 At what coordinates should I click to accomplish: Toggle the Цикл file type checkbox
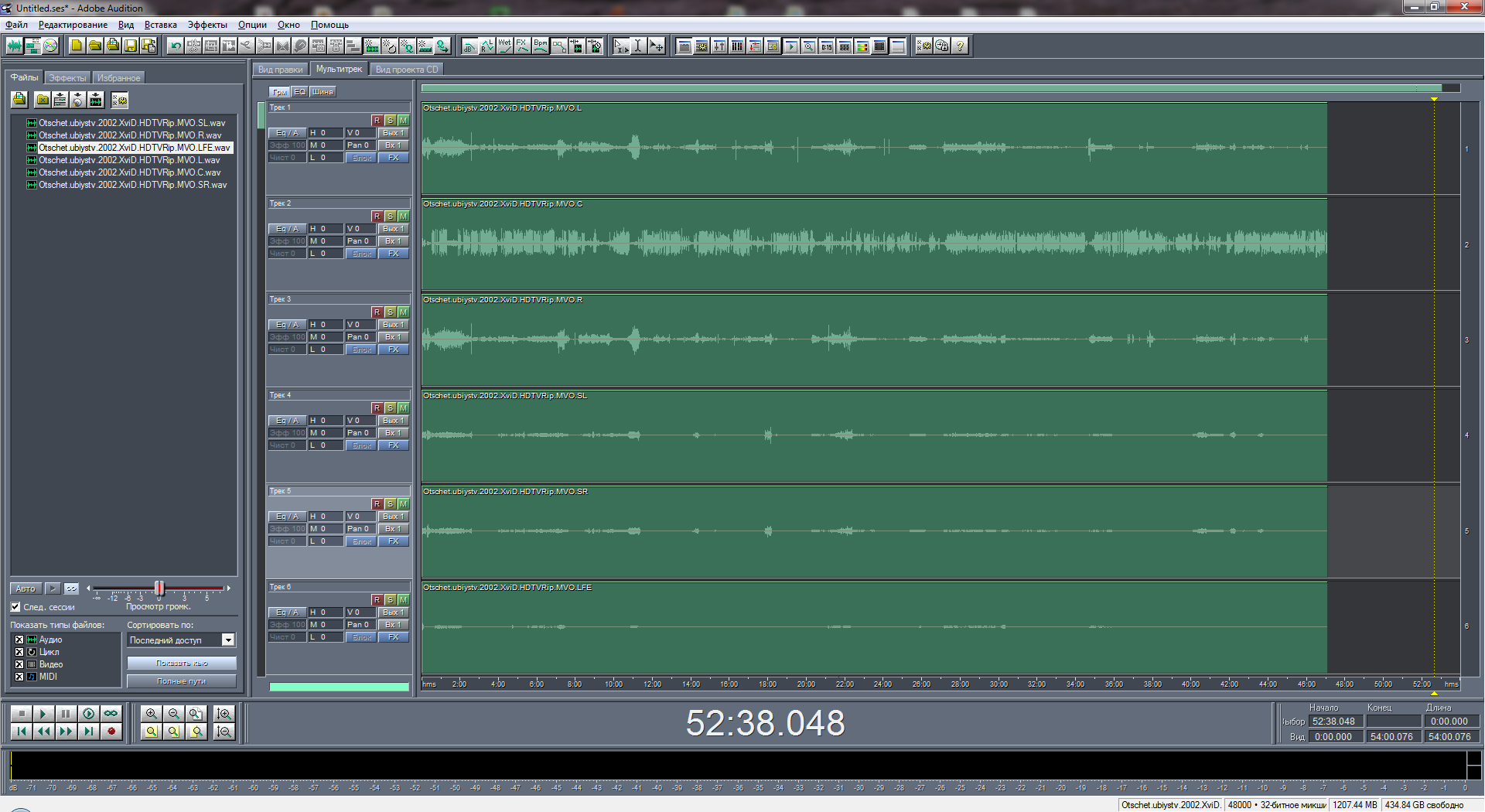[19, 652]
